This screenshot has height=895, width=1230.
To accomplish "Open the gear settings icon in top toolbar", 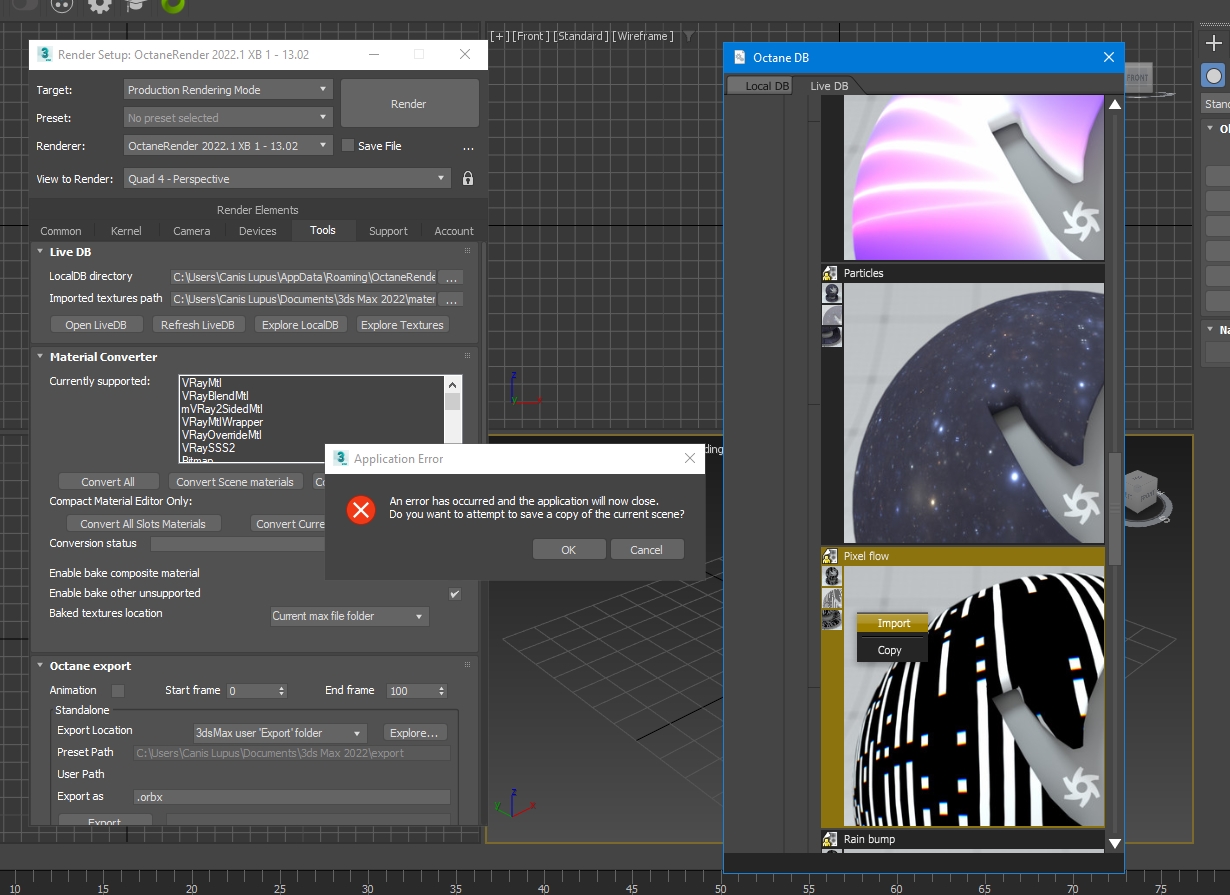I will click(x=100, y=5).
